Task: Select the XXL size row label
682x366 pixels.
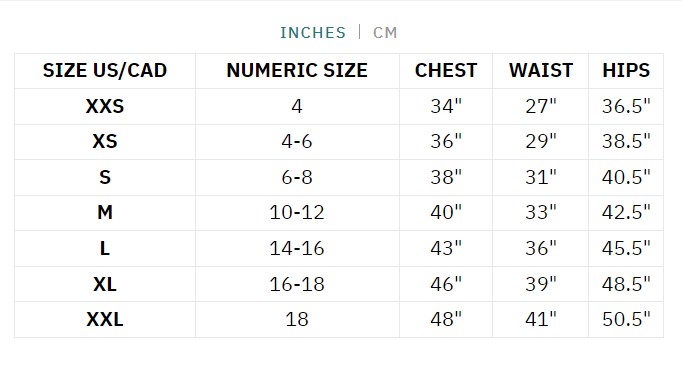Action: pos(105,319)
